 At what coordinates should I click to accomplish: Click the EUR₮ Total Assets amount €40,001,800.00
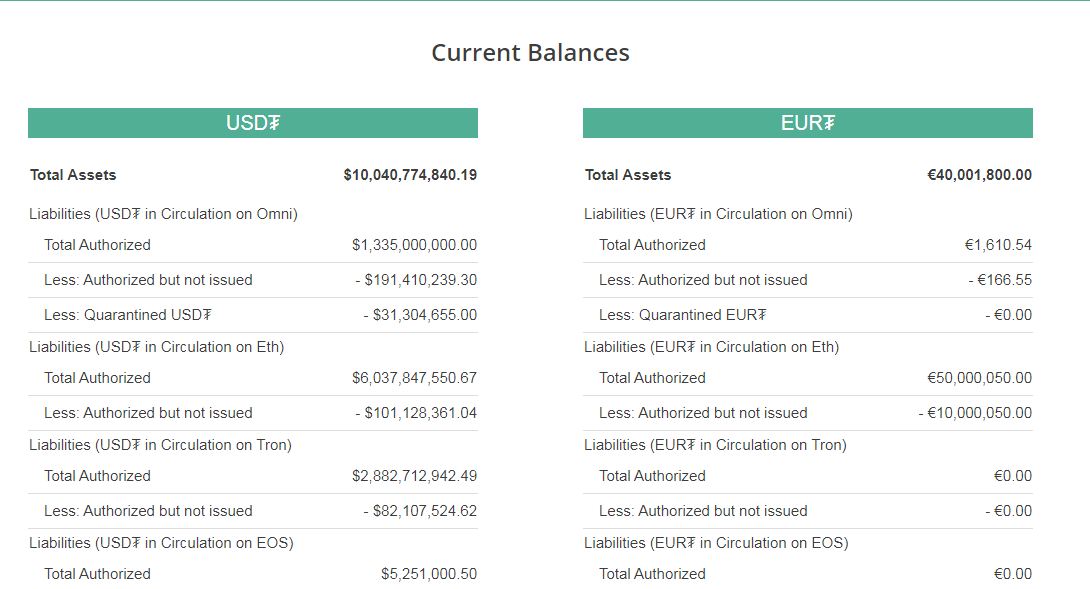[979, 175]
